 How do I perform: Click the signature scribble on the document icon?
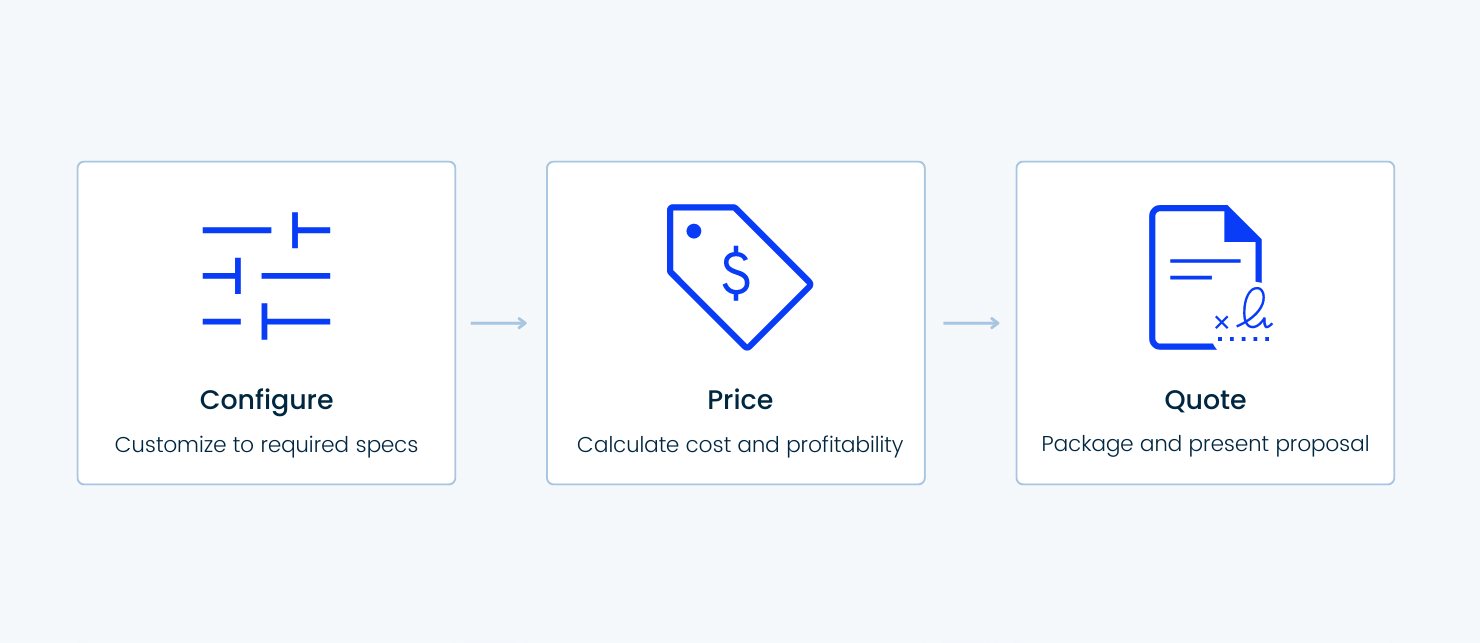click(1254, 311)
